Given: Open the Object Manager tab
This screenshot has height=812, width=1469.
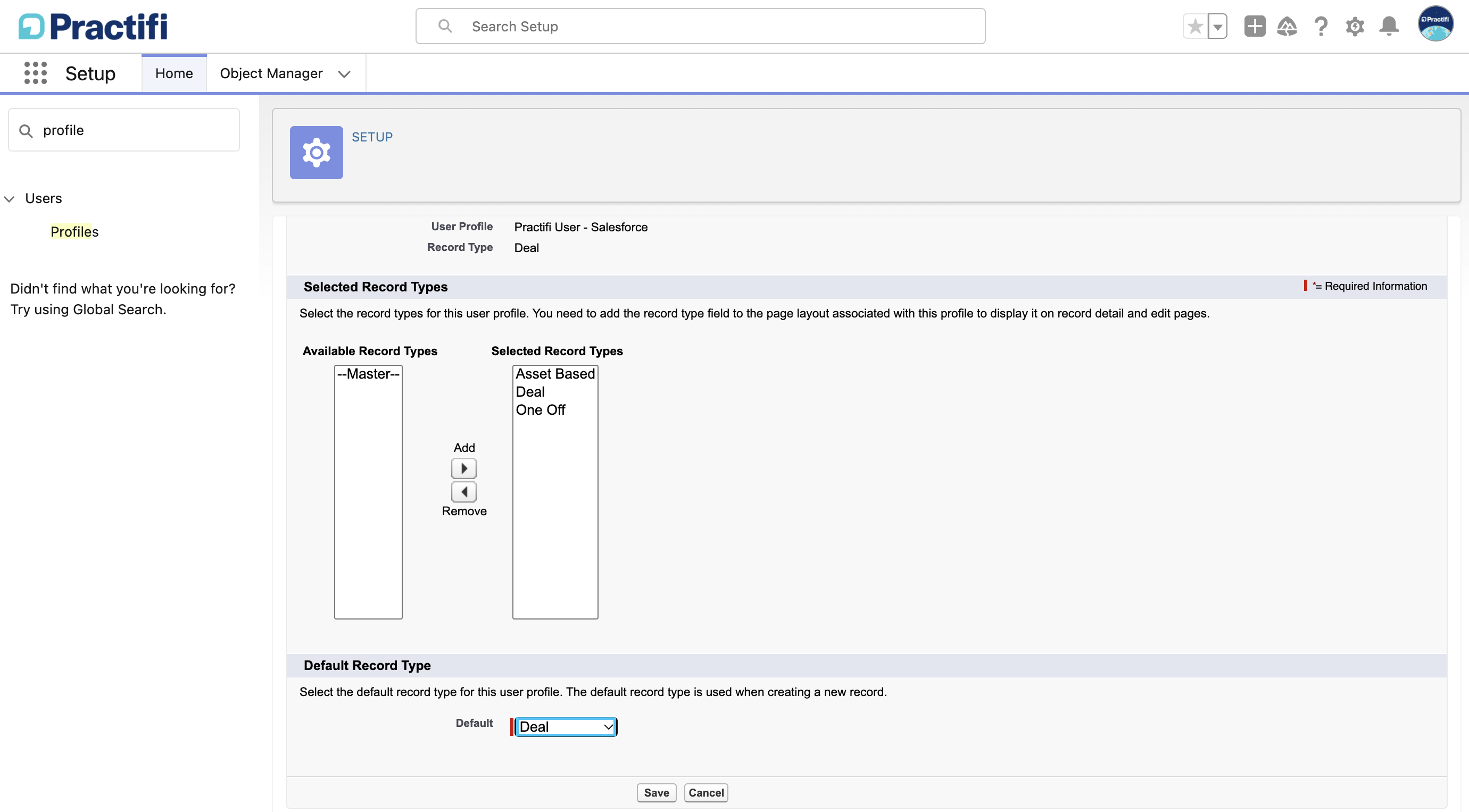Looking at the screenshot, I should click(x=271, y=73).
